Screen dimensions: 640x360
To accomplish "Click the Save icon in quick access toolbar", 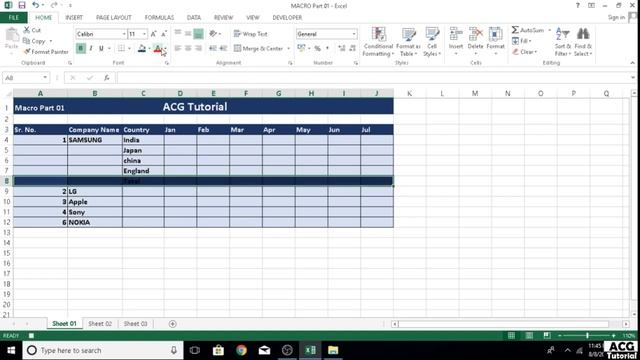I will (x=22, y=5).
